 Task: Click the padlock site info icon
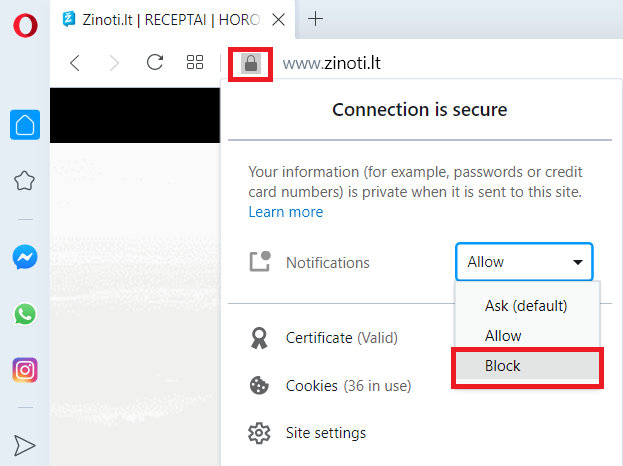(x=251, y=64)
